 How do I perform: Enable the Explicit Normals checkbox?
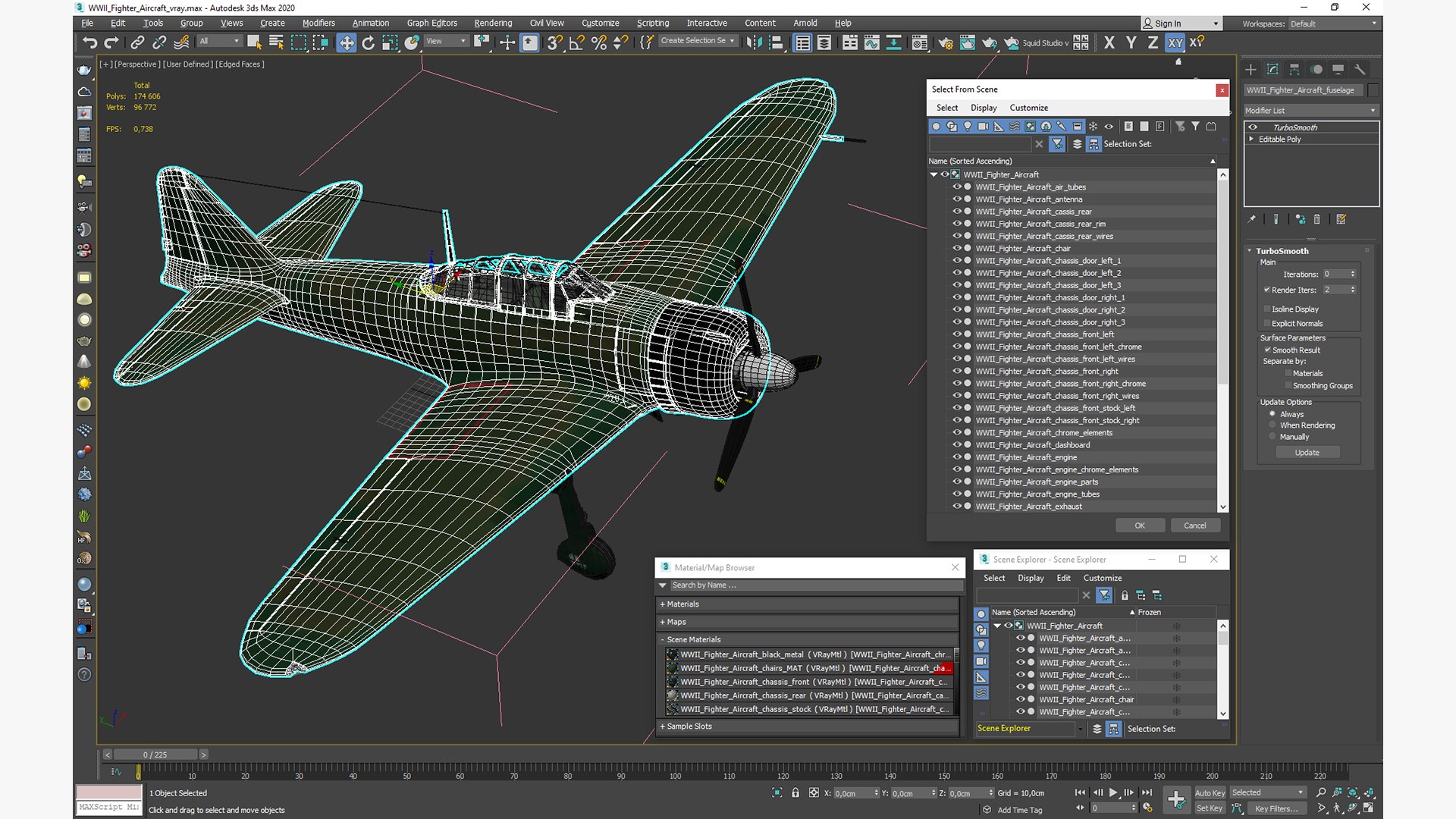pos(1267,323)
